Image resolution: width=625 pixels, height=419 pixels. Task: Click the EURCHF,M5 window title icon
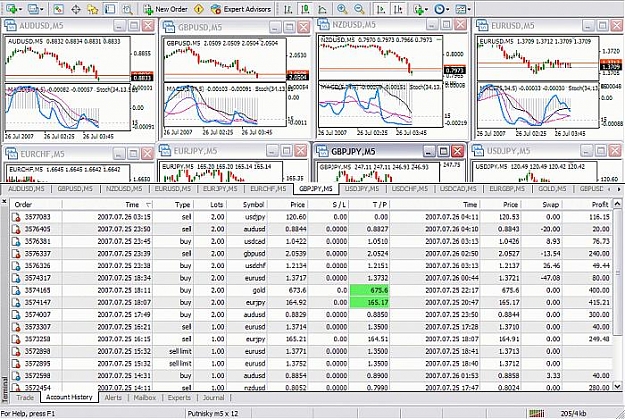pyautogui.click(x=12, y=153)
